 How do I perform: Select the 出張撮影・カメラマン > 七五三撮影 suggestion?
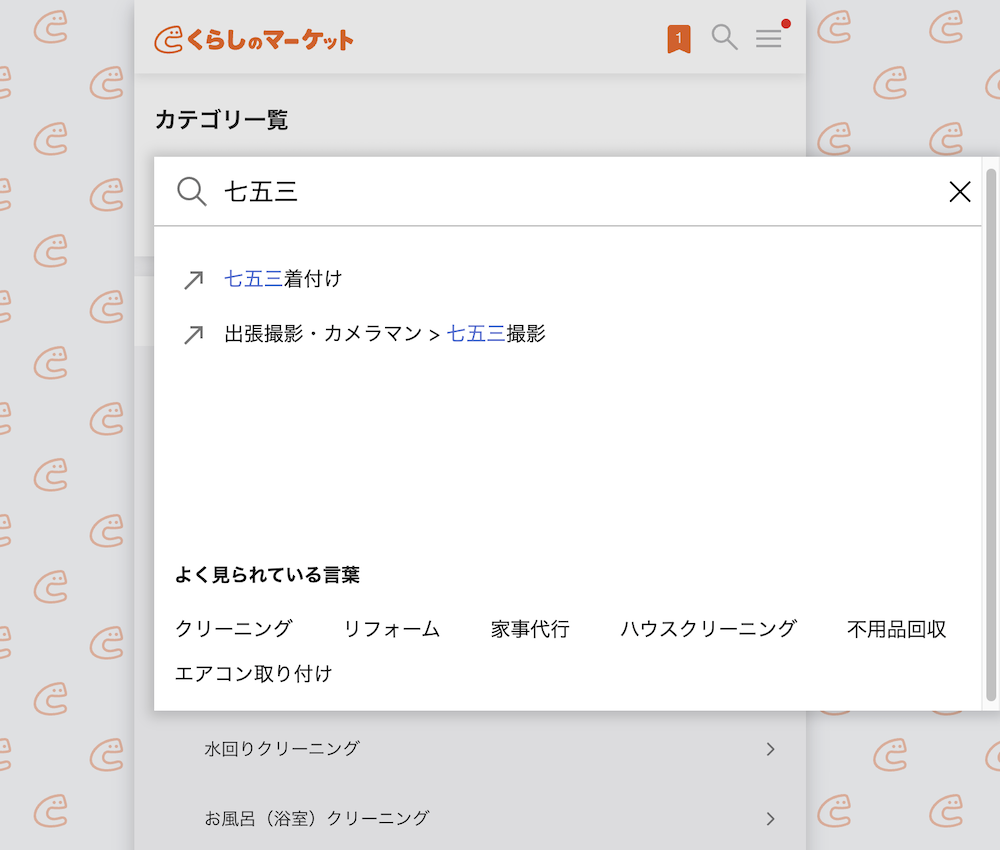point(385,334)
